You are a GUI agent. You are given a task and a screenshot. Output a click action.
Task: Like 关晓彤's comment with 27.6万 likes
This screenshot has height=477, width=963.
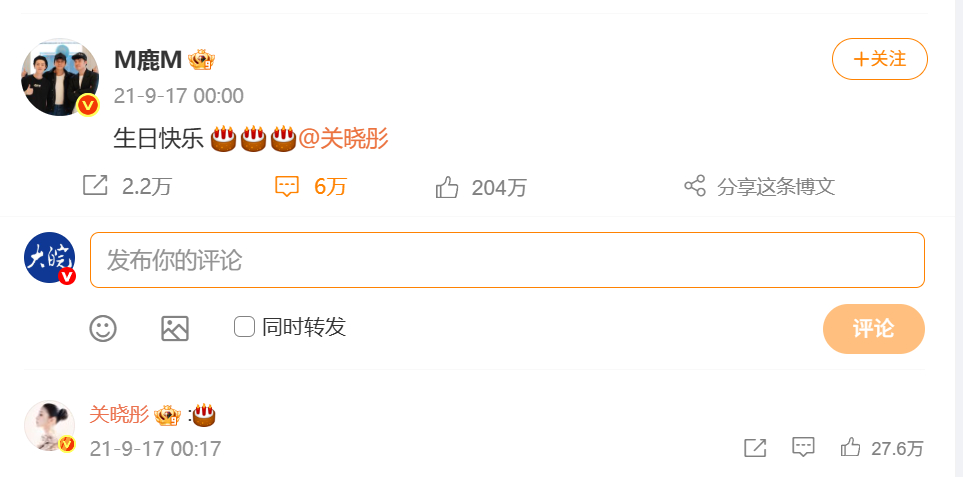coord(851,447)
